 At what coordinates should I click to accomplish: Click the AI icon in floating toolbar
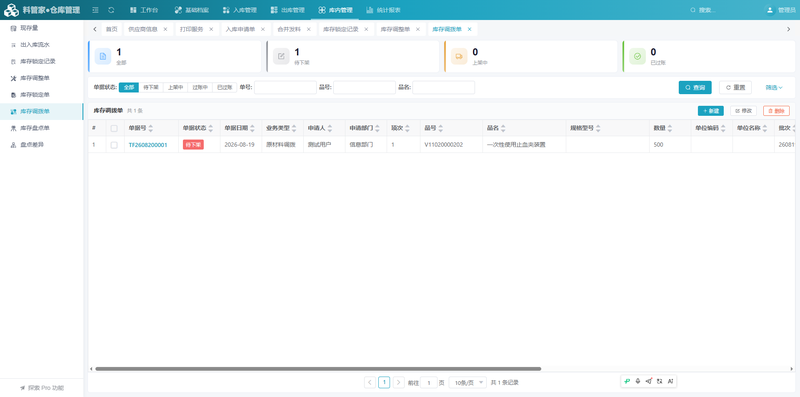(x=670, y=381)
